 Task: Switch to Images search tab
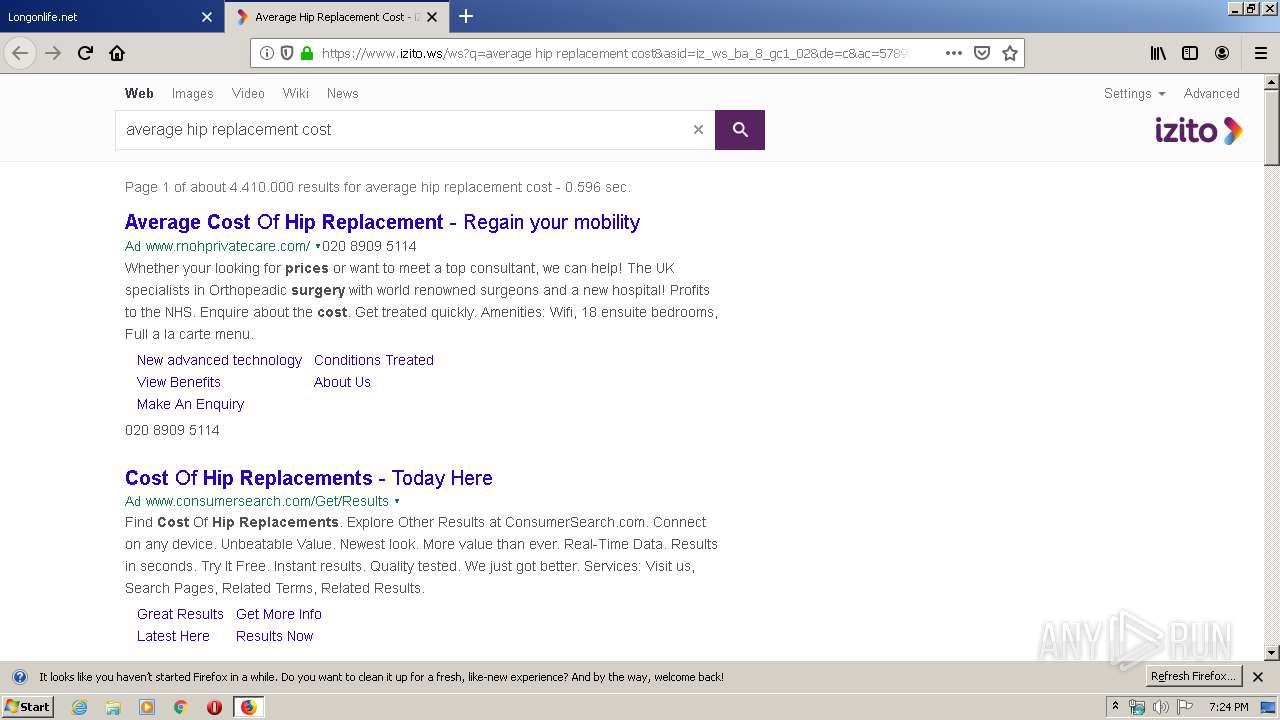(x=192, y=93)
